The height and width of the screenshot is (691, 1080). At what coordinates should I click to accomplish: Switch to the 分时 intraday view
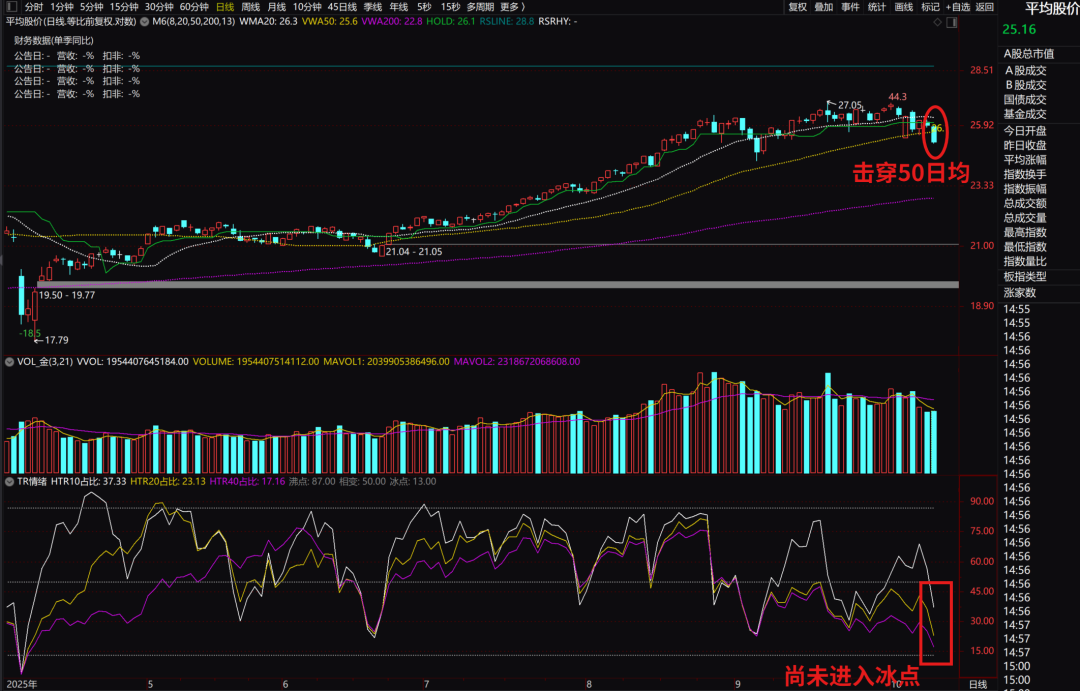34,7
